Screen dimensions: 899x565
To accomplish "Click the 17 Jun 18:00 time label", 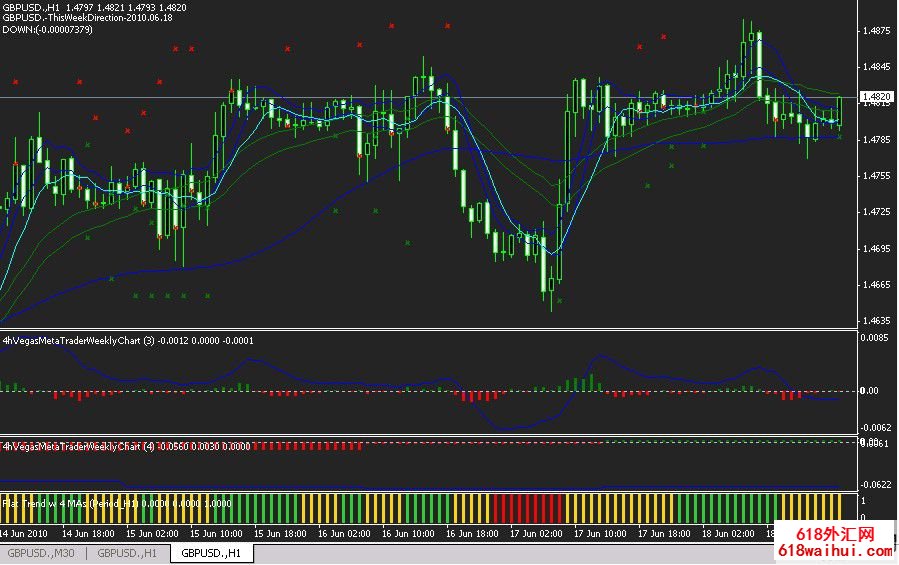I will [x=664, y=533].
